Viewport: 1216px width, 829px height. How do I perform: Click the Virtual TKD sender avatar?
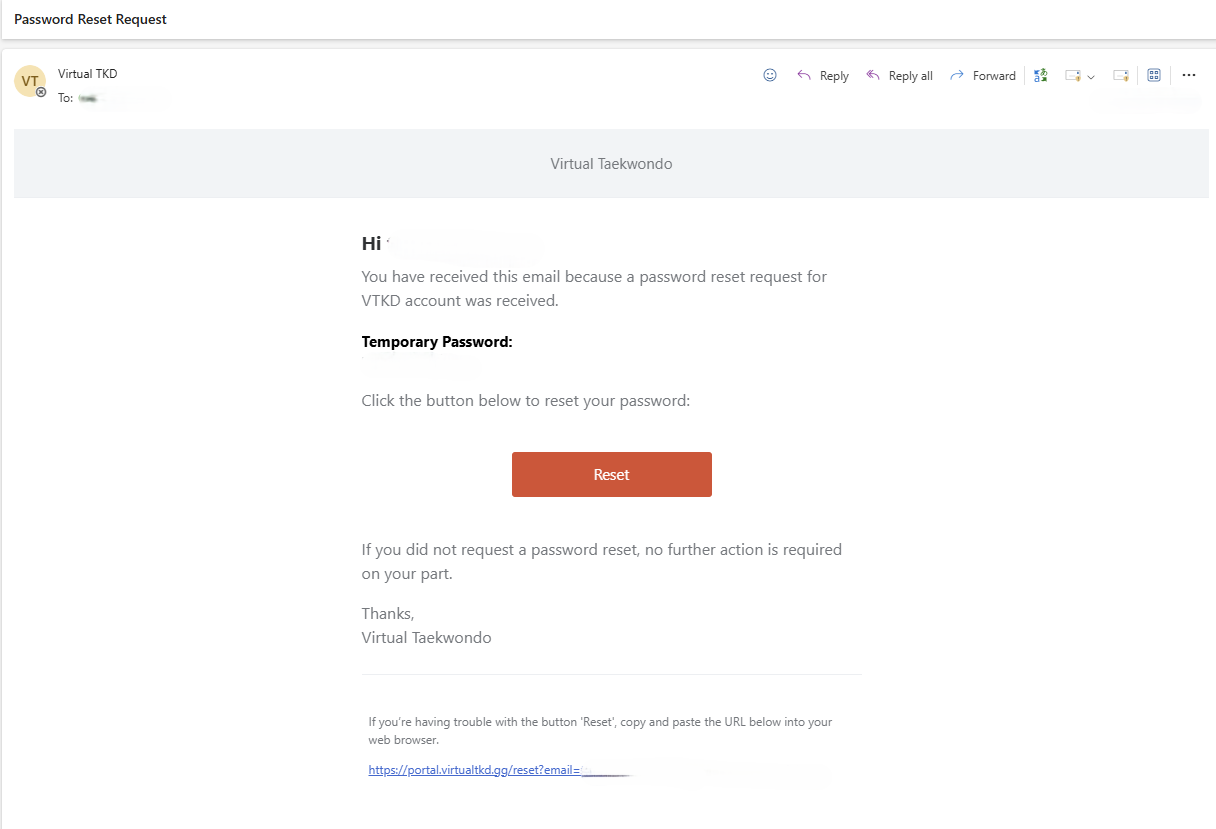click(x=30, y=81)
